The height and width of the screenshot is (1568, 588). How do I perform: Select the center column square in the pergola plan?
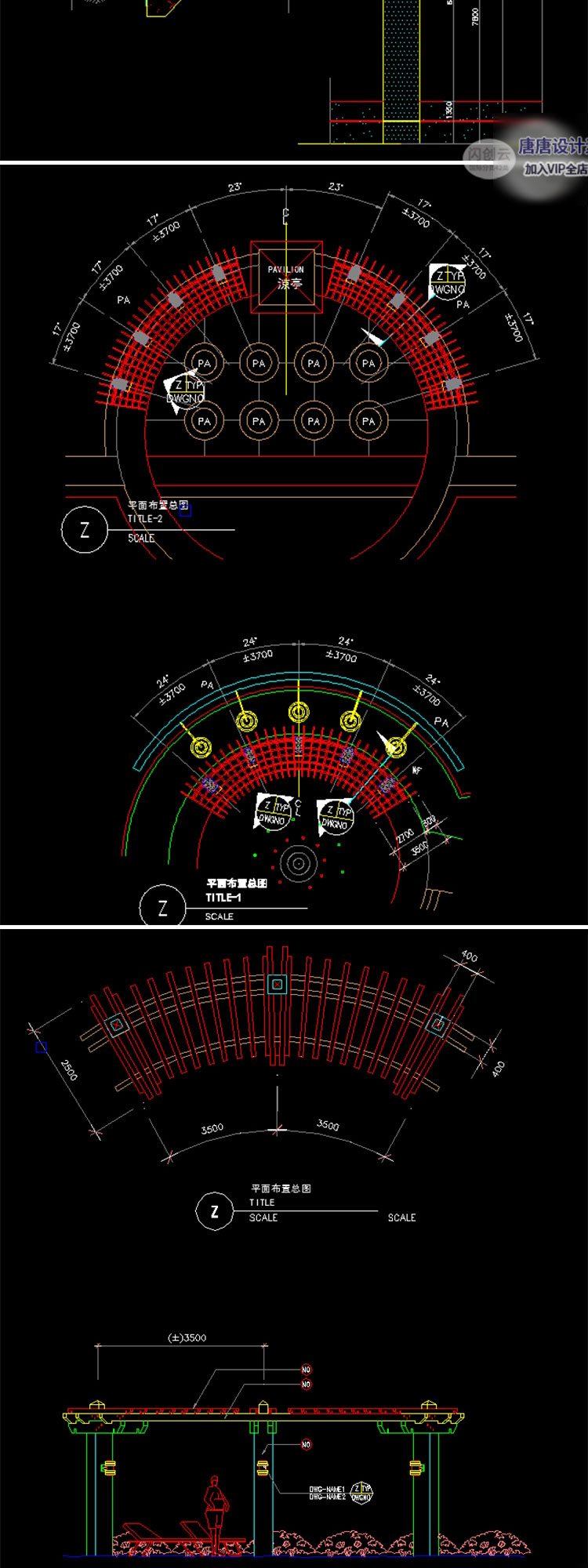[276, 985]
